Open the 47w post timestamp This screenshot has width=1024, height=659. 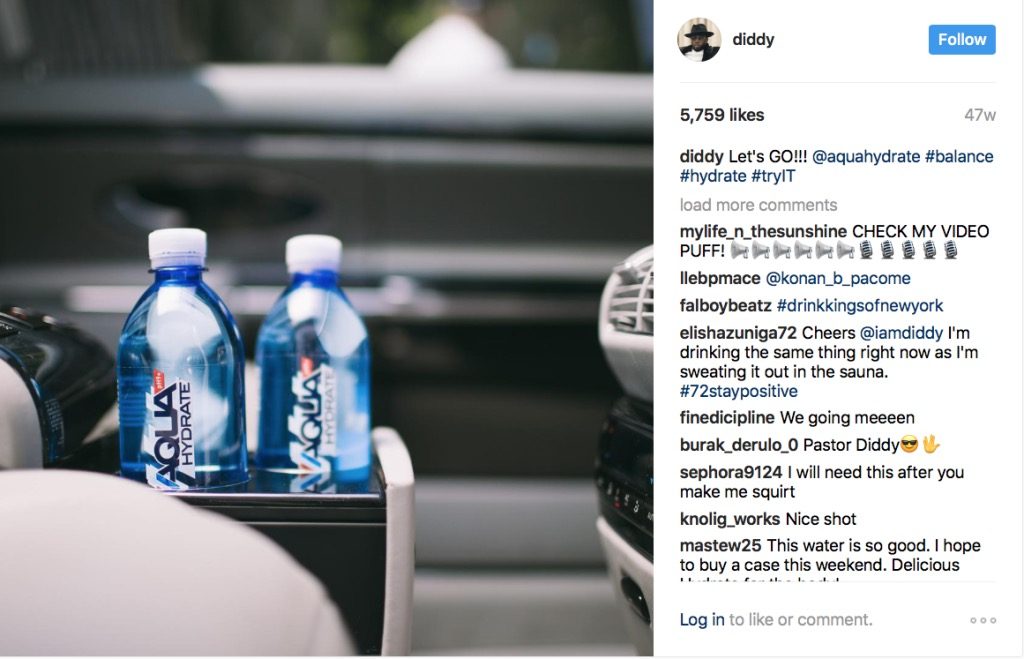tap(980, 115)
